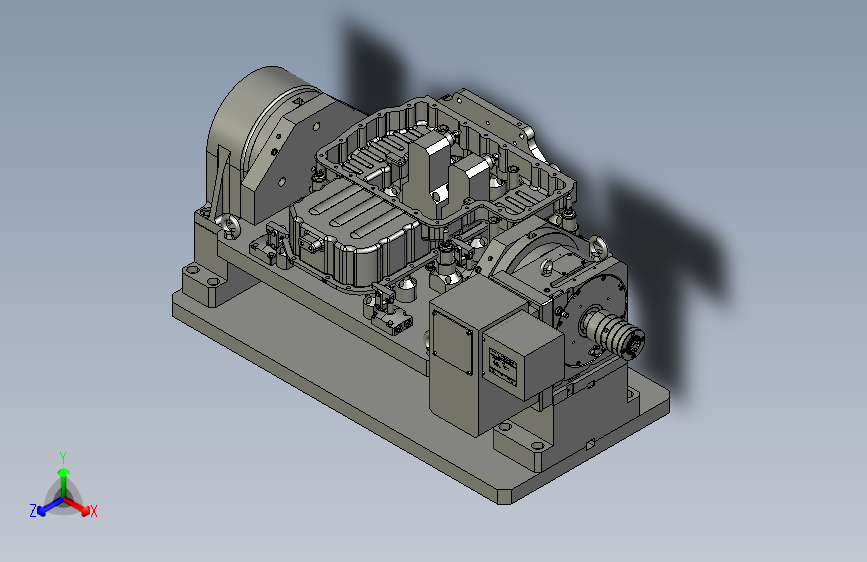867x562 pixels.
Task: Click the green Y axis of the orientation triad
Action: [64, 483]
